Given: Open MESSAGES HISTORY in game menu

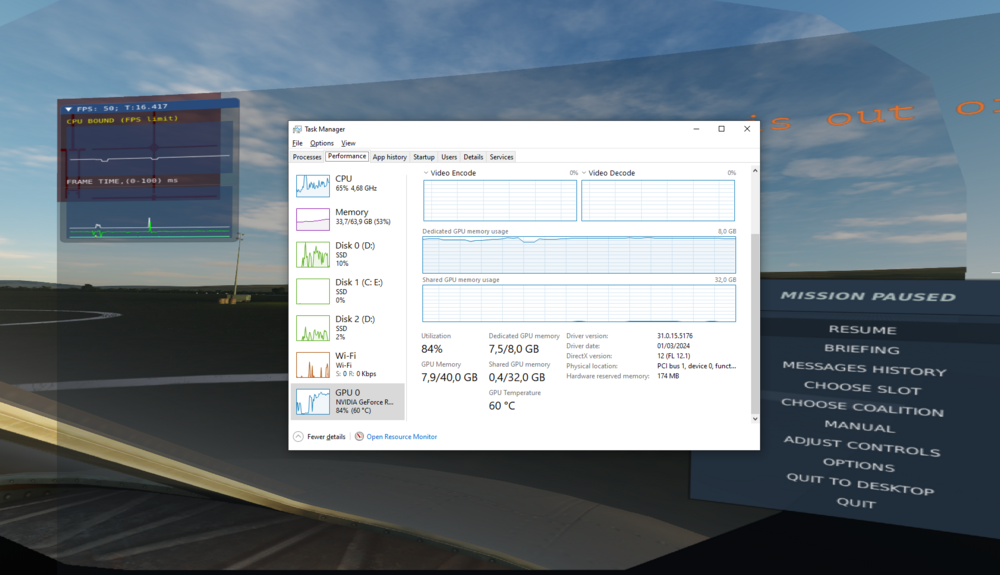Looking at the screenshot, I should 864,368.
